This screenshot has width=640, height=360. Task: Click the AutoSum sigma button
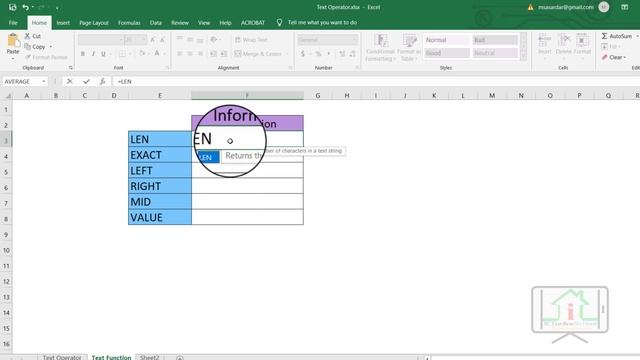coord(616,36)
